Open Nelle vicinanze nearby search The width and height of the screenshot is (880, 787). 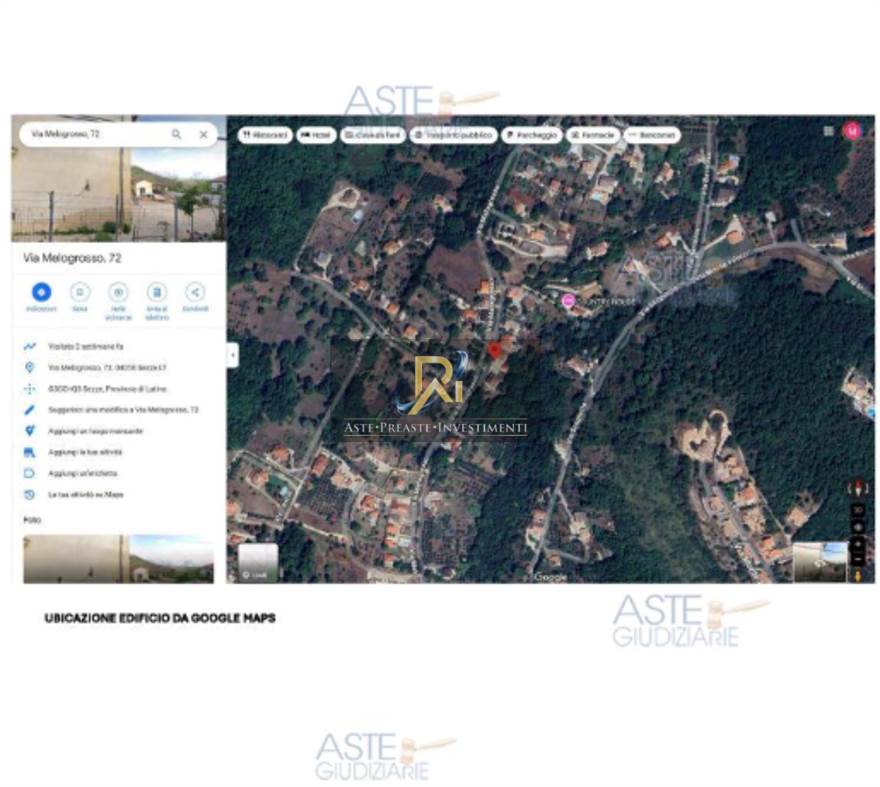(118, 293)
